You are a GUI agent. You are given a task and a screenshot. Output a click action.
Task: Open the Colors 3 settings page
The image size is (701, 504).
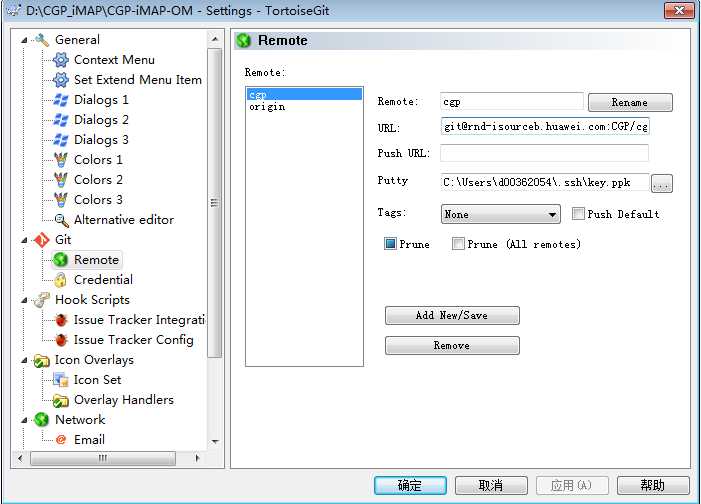tap(98, 199)
